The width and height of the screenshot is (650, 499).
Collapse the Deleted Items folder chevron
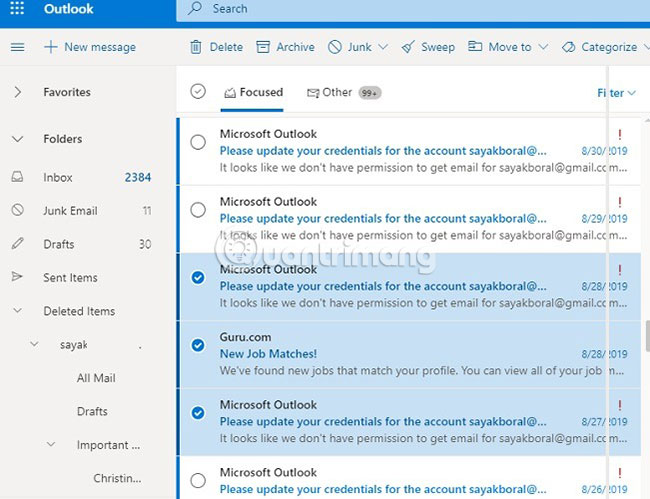click(17, 310)
